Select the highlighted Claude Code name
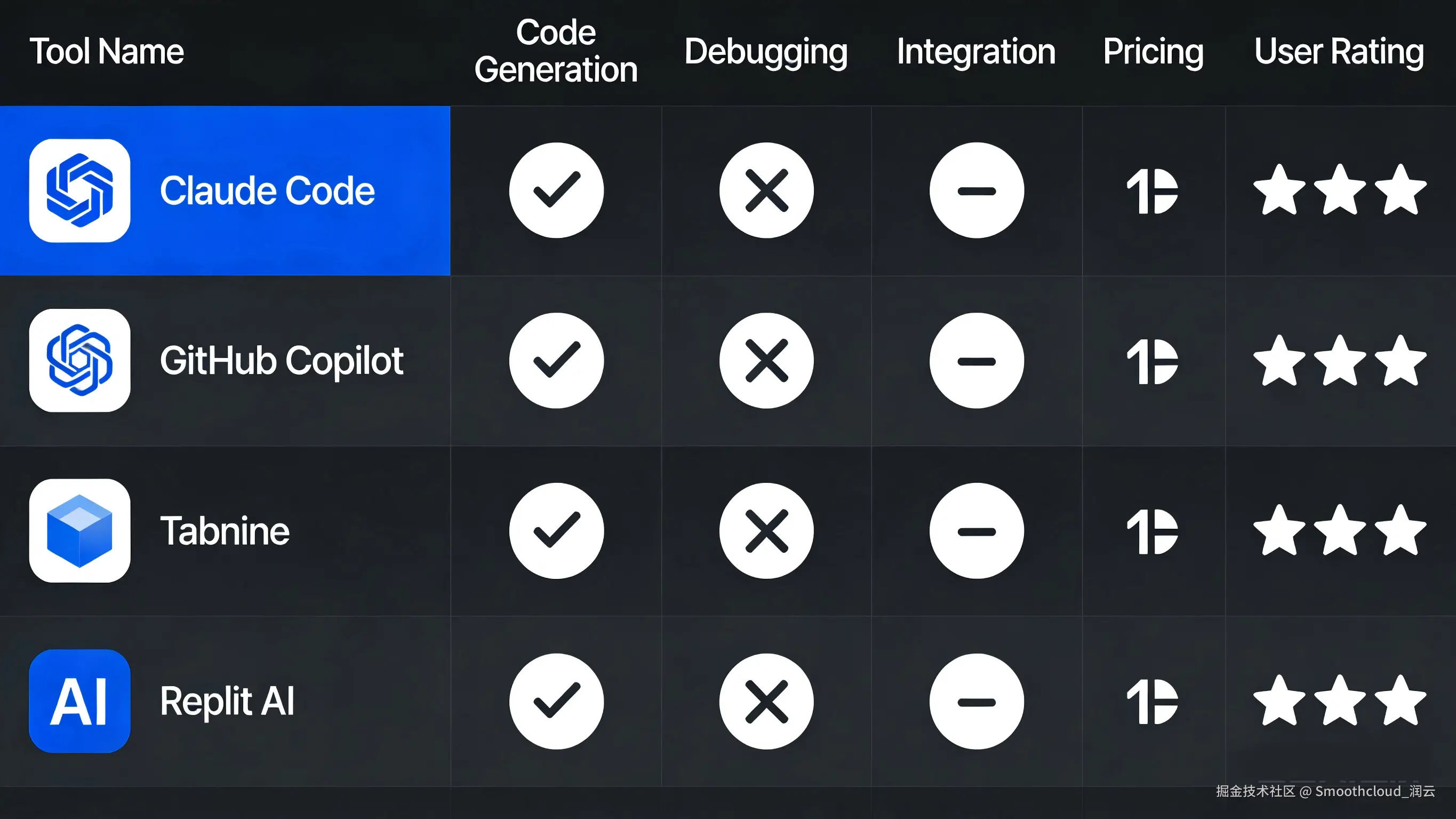Viewport: 1456px width, 819px height. coord(267,190)
